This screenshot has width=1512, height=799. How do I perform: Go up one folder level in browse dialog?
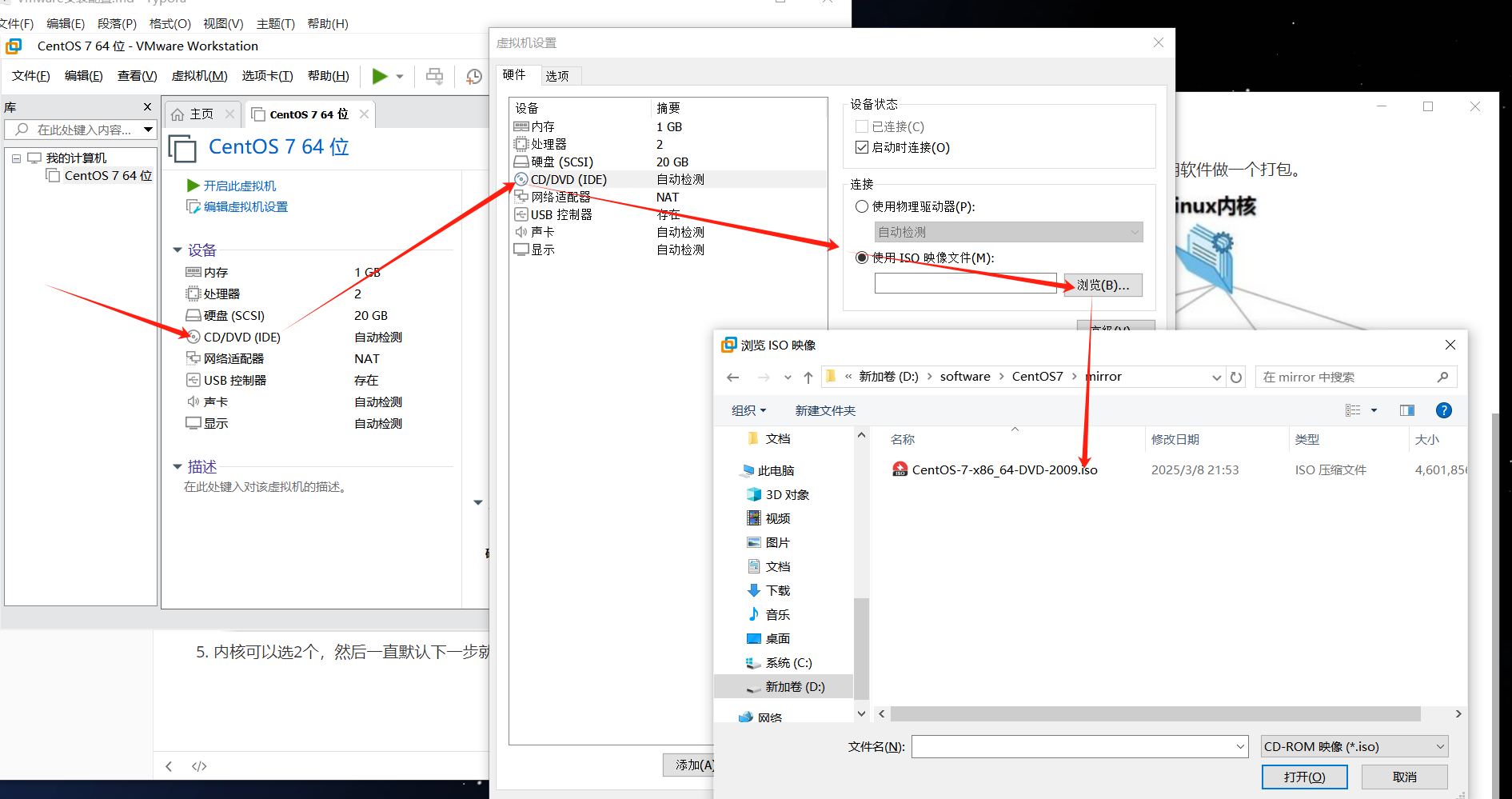pyautogui.click(x=808, y=377)
